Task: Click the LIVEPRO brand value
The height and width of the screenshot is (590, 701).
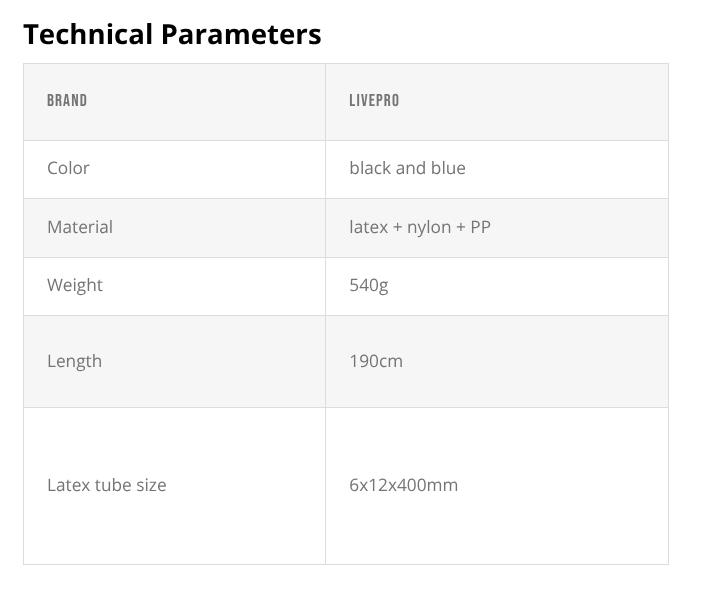Action: tap(374, 101)
